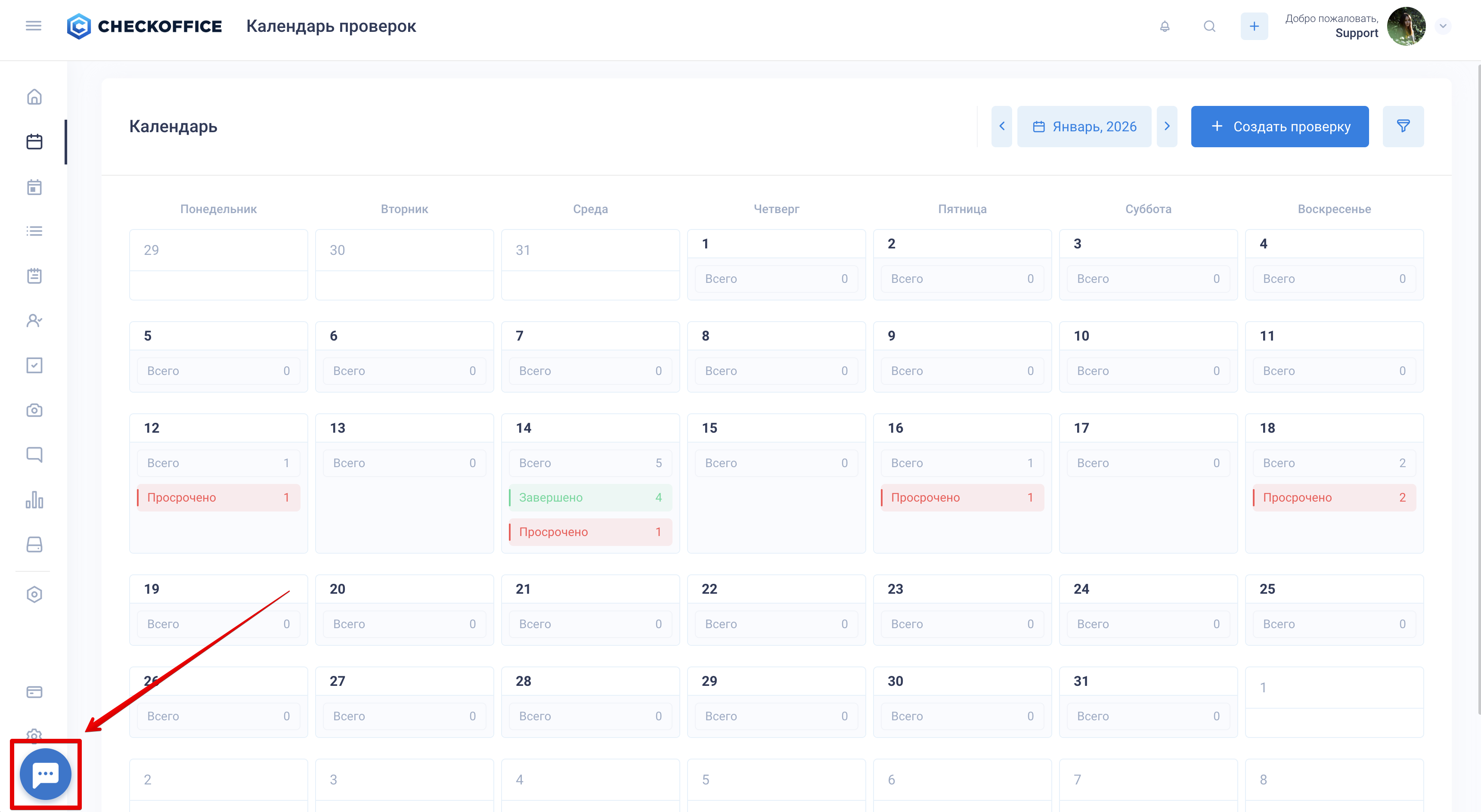Select Завершено entry on day 14

click(590, 497)
